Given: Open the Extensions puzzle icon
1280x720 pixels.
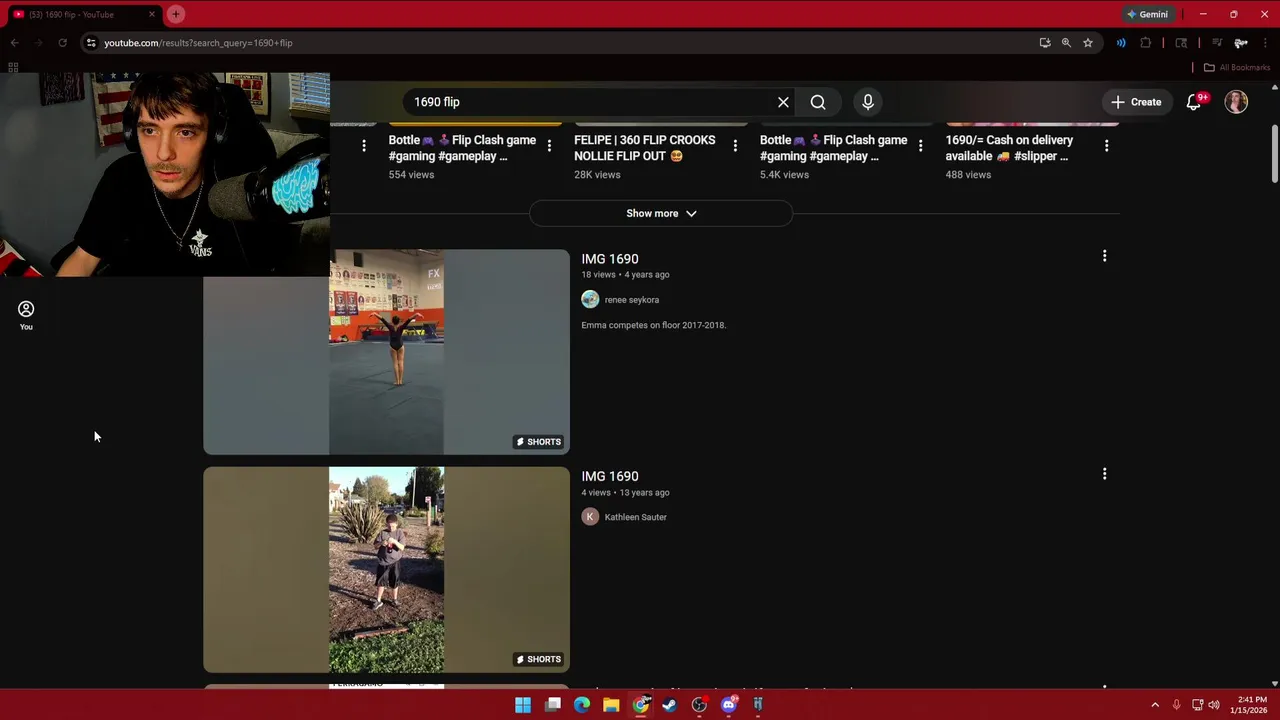Looking at the screenshot, I should [1146, 43].
